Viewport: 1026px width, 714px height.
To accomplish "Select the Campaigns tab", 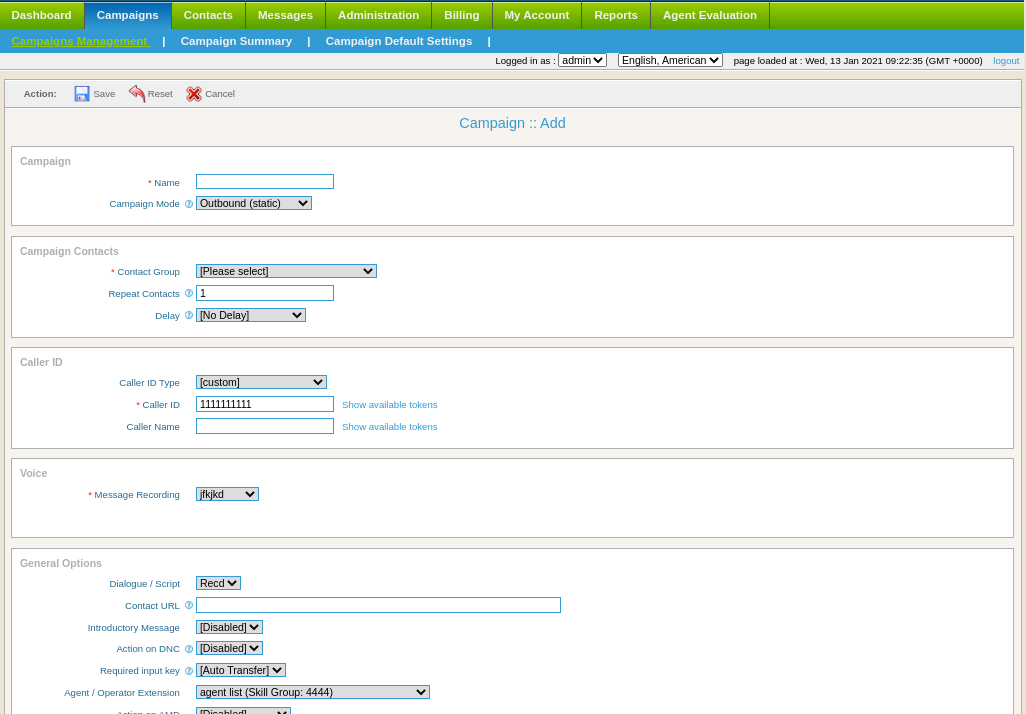I will (128, 15).
